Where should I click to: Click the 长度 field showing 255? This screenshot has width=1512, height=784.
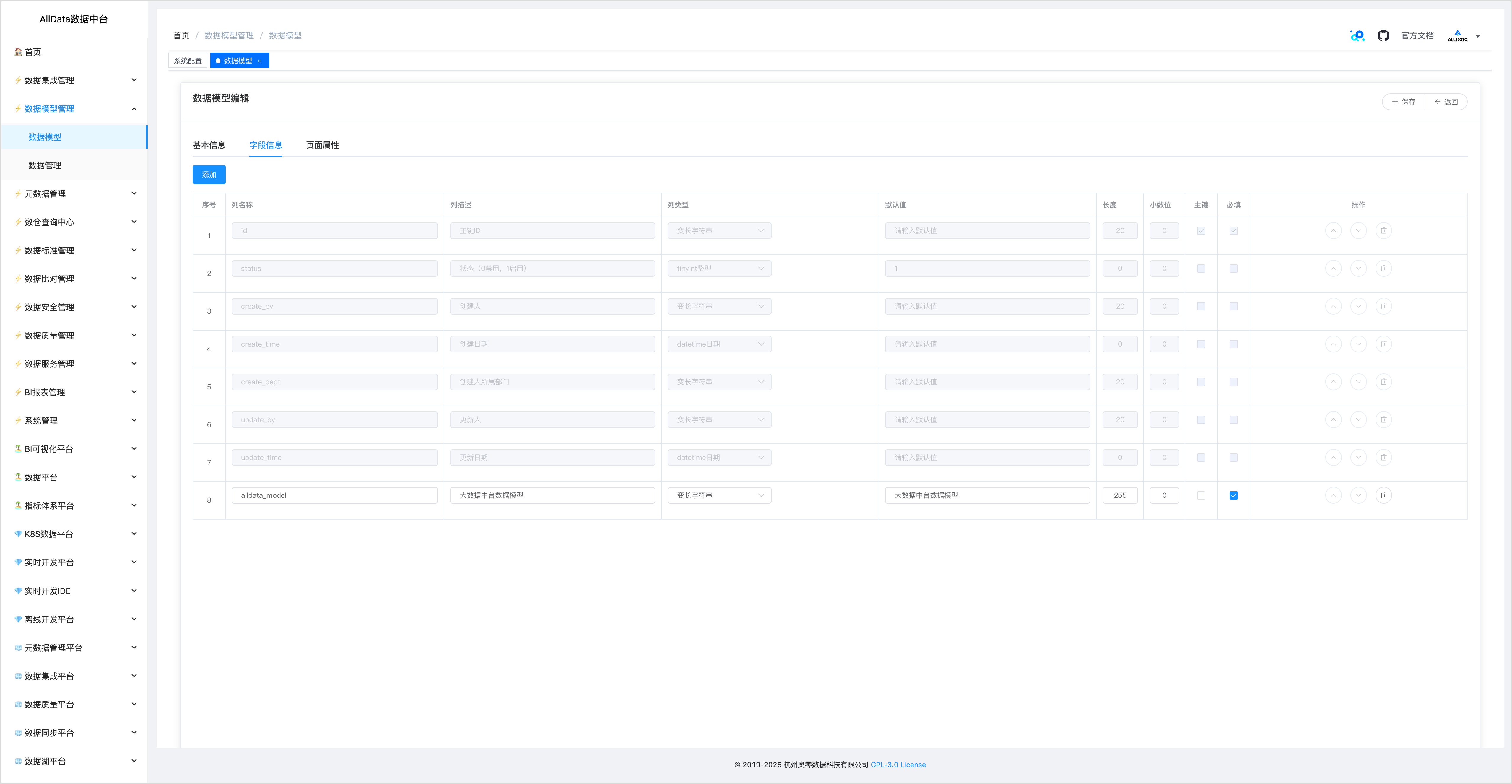tap(1119, 495)
